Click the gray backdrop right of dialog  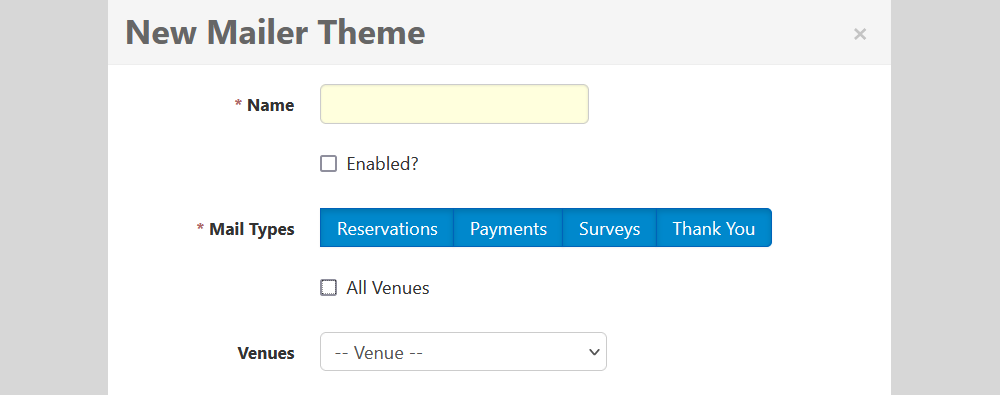(945, 197)
